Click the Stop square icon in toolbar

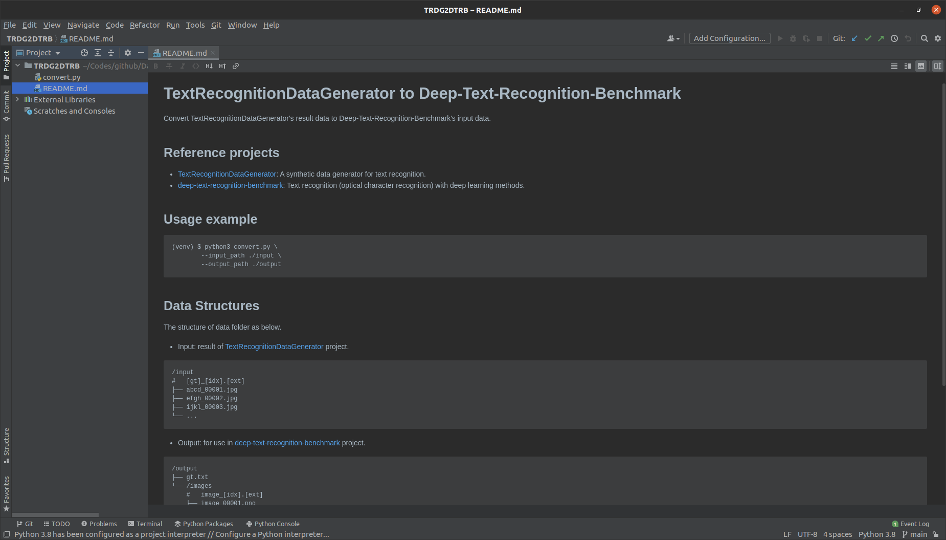coord(819,39)
